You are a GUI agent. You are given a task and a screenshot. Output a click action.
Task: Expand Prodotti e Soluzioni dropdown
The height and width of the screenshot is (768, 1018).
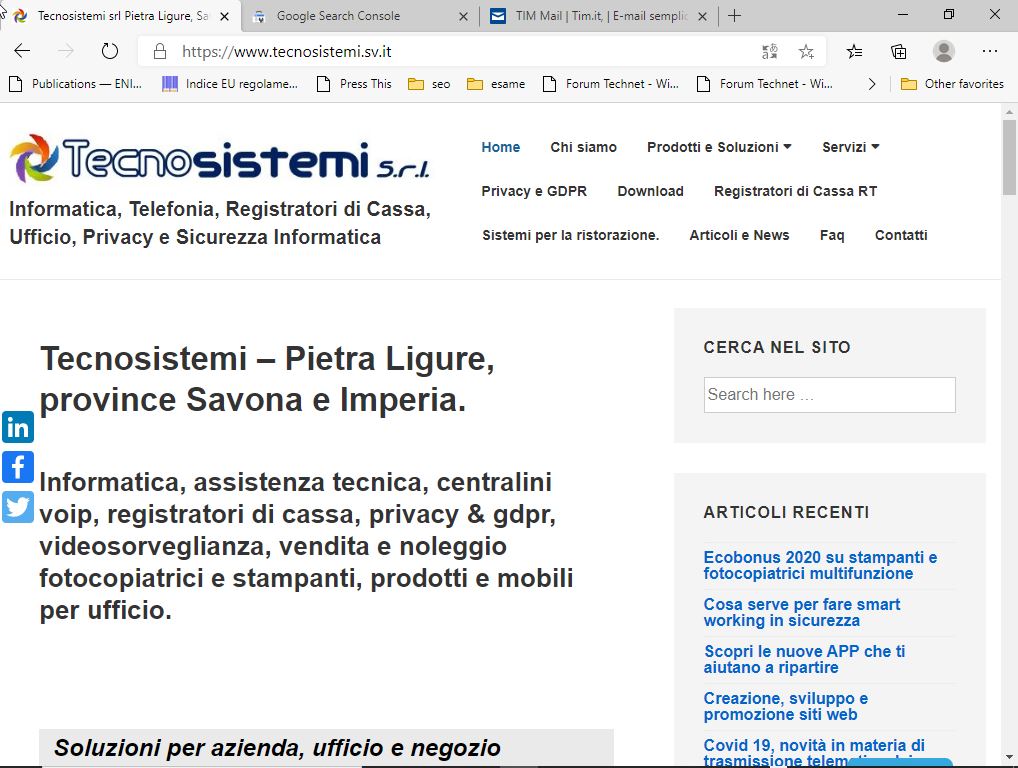[719, 147]
